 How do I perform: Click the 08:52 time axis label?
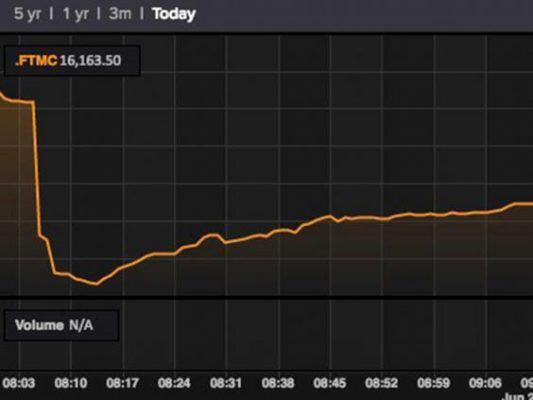pyautogui.click(x=381, y=383)
